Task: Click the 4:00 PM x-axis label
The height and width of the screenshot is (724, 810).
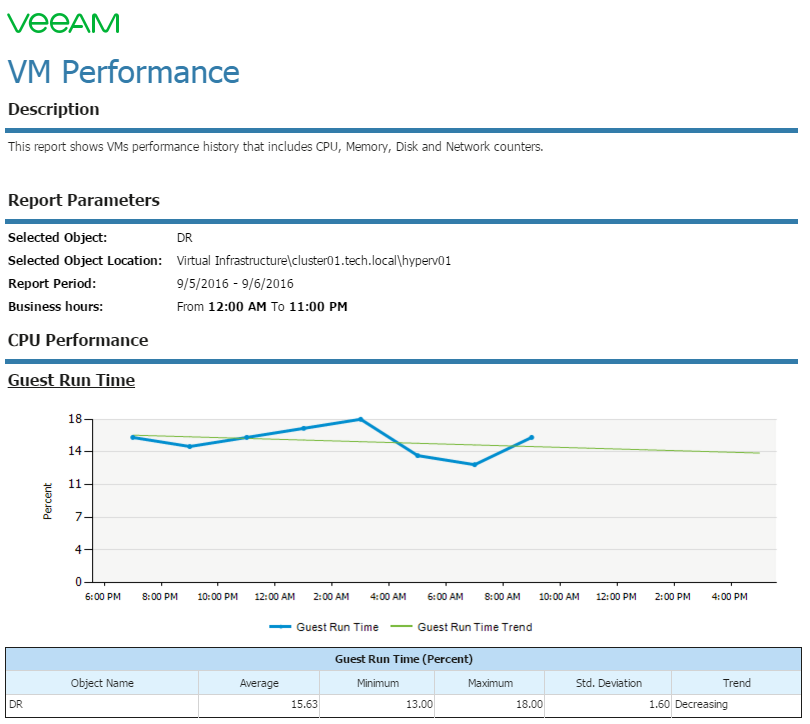Action: click(x=729, y=597)
